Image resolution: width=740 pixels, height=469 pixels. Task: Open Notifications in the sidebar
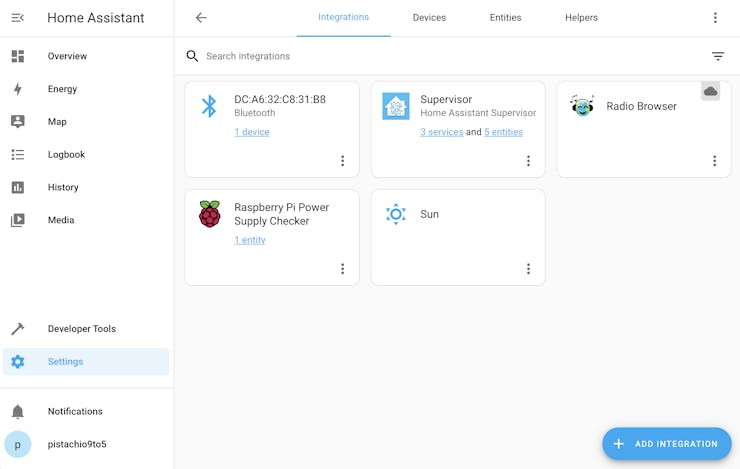point(86,411)
